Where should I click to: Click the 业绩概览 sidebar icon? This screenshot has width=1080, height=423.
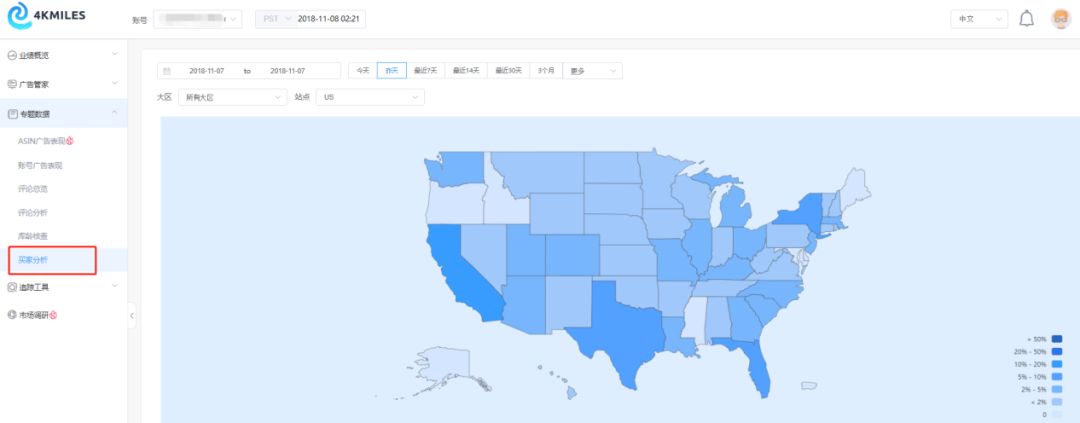(x=12, y=55)
